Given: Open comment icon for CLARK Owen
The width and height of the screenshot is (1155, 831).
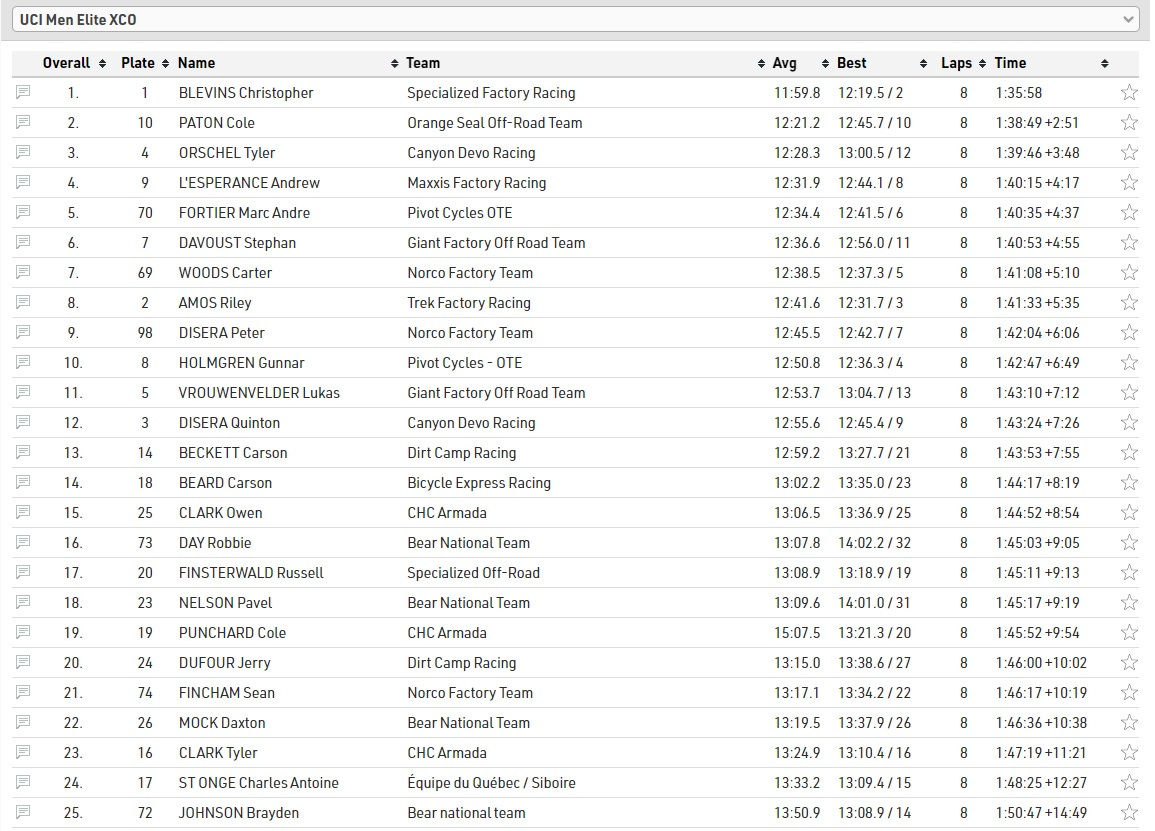Looking at the screenshot, I should [24, 512].
